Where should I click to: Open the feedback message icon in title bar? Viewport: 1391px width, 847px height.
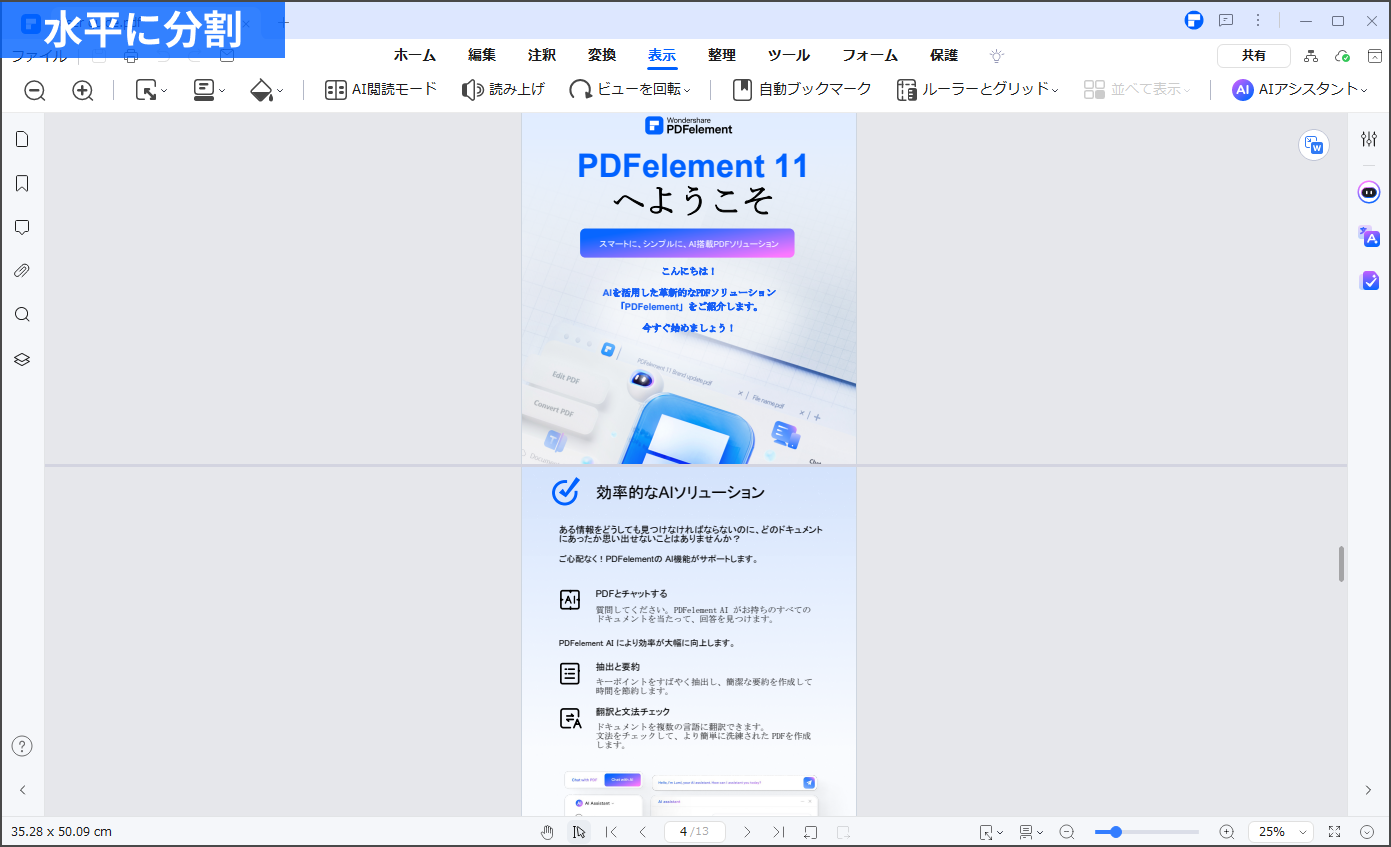[x=1225, y=20]
